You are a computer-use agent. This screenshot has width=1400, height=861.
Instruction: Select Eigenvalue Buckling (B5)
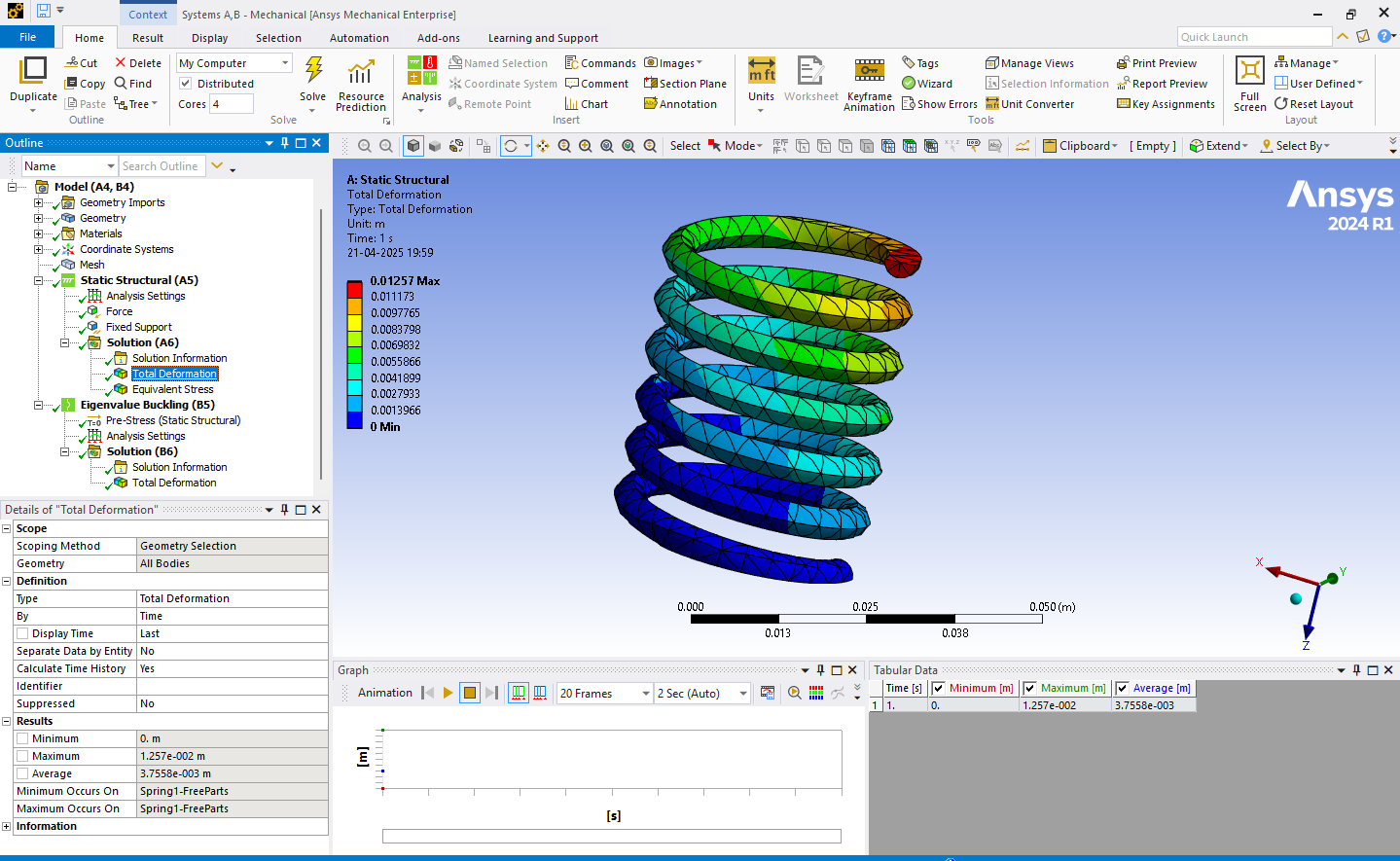tap(147, 405)
